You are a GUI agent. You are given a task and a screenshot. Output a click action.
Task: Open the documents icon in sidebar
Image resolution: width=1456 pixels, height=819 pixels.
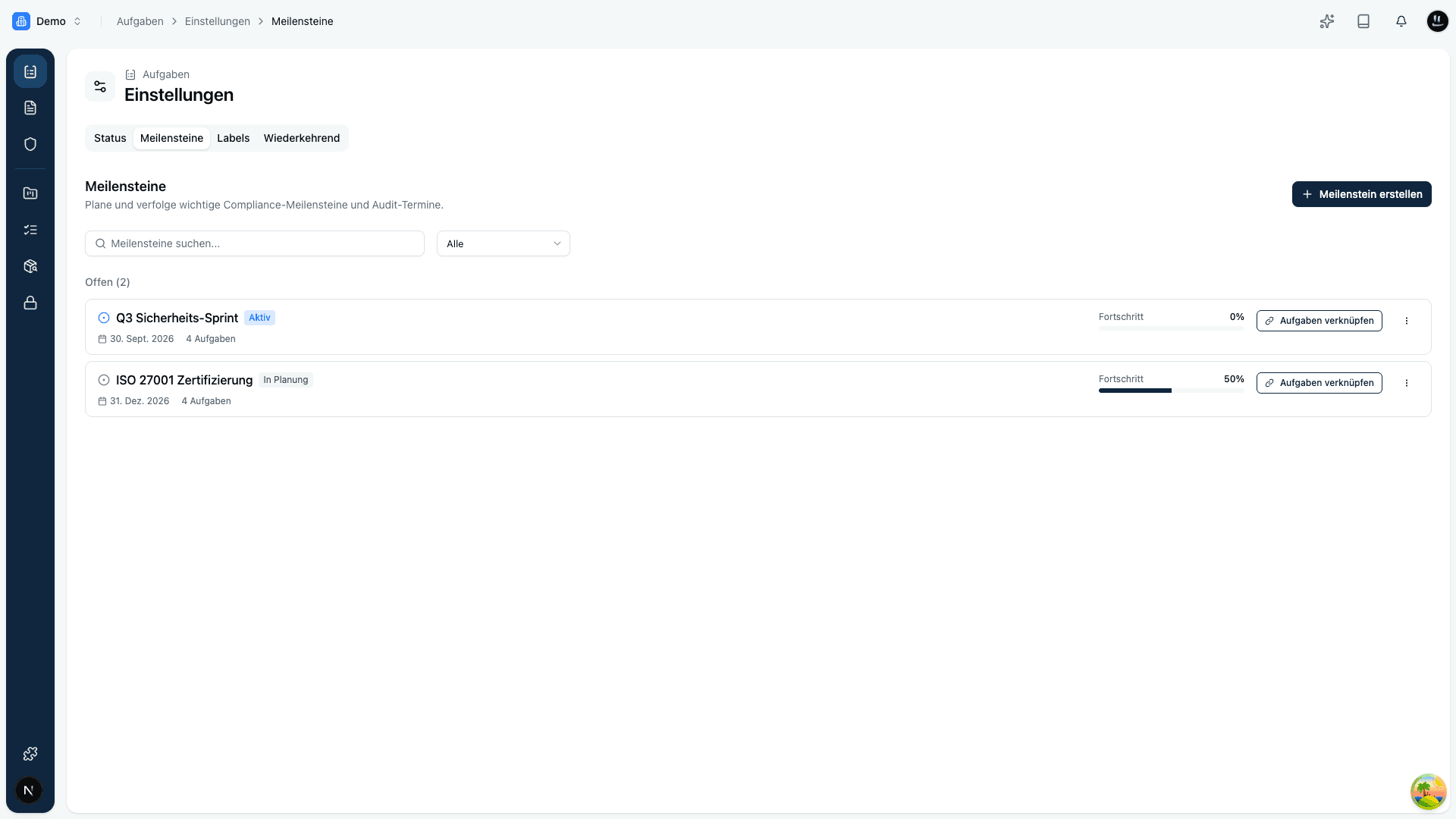point(30,108)
